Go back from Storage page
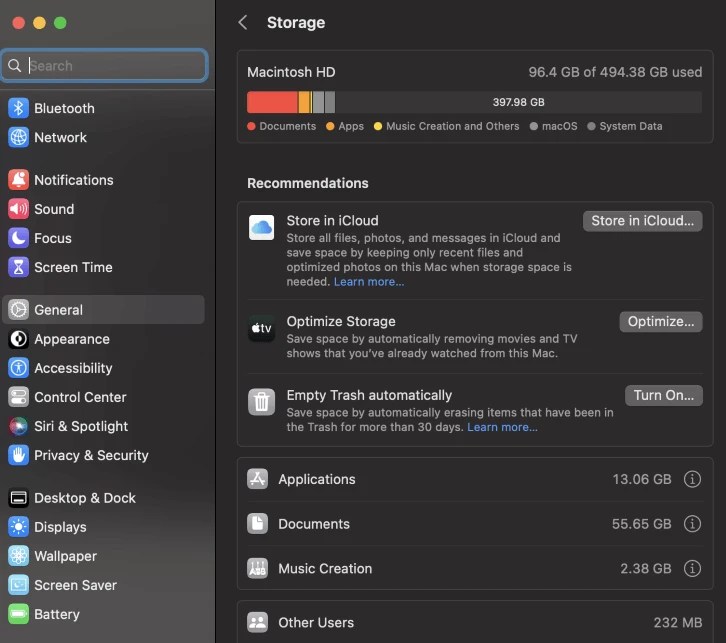 point(243,22)
